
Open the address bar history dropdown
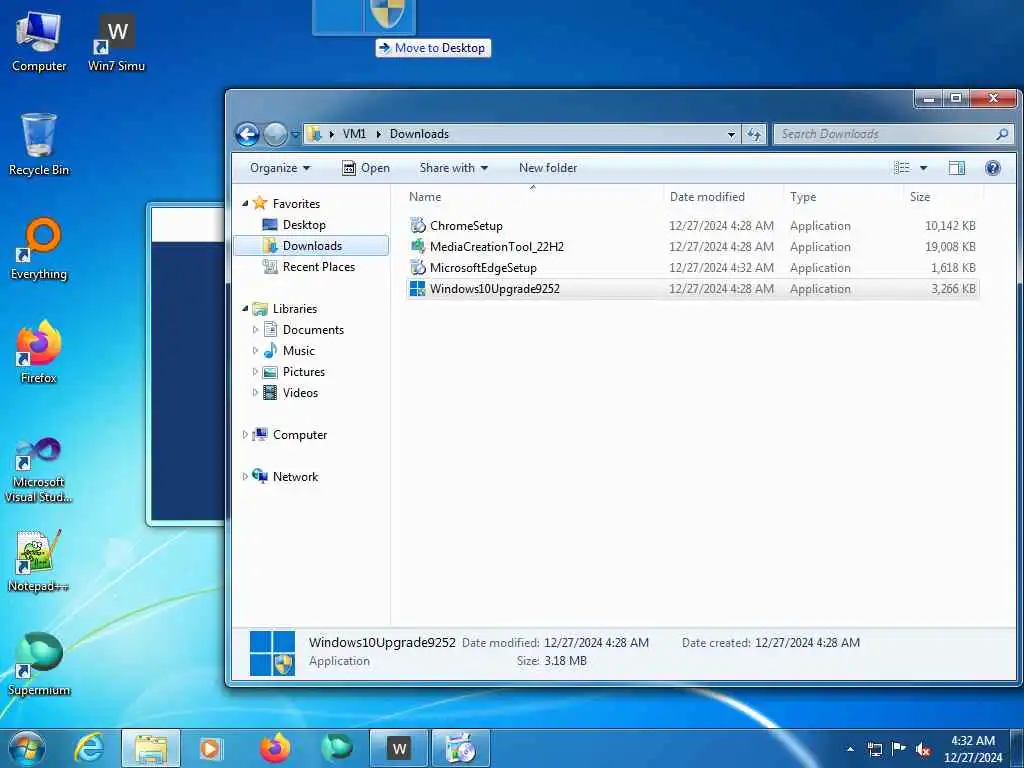click(731, 135)
